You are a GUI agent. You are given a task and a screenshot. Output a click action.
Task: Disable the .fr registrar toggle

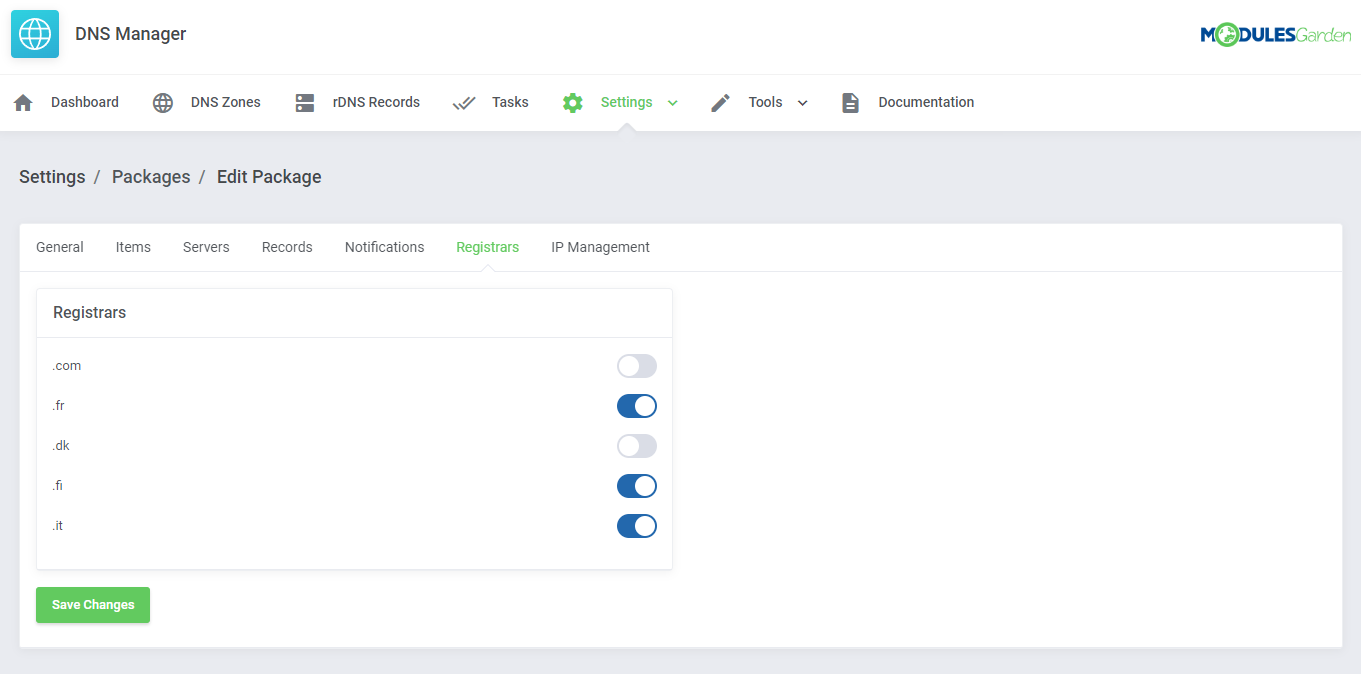click(637, 405)
